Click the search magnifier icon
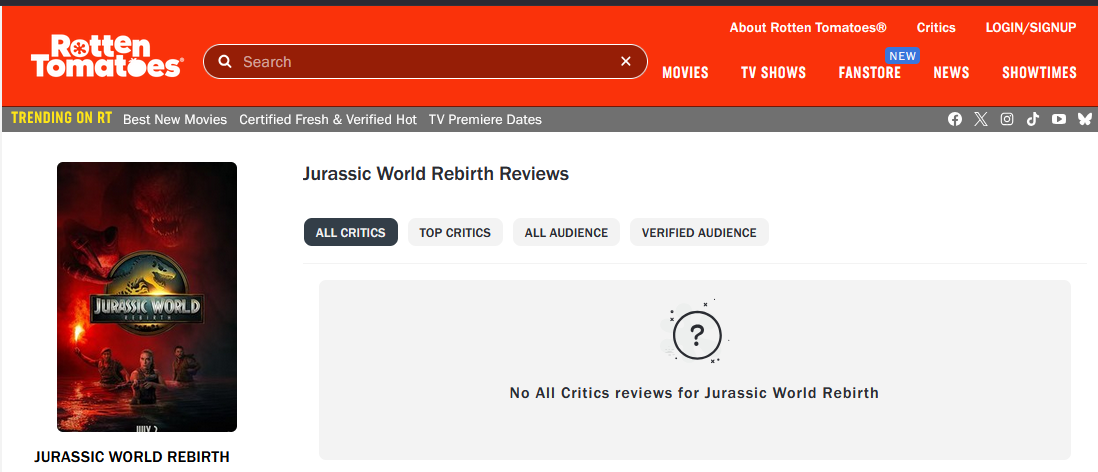 (x=225, y=62)
